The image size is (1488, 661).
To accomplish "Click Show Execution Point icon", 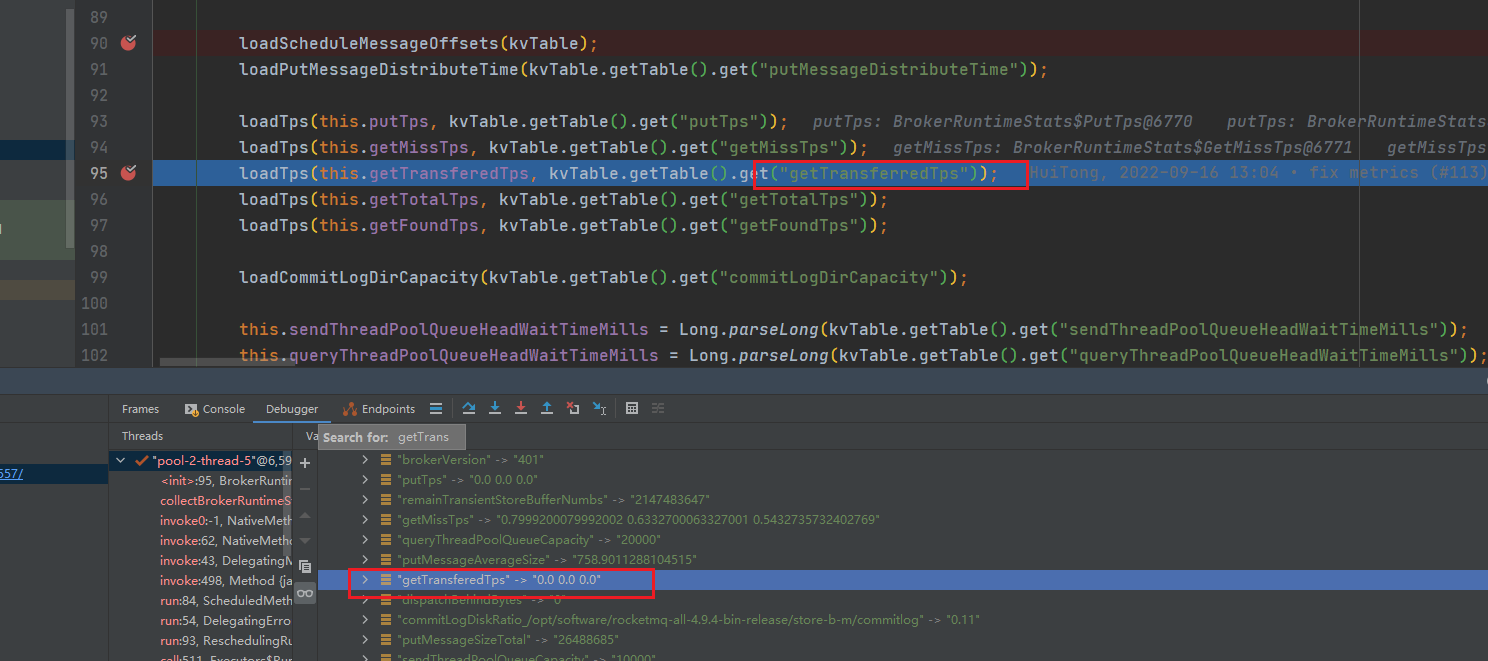I will [x=436, y=409].
